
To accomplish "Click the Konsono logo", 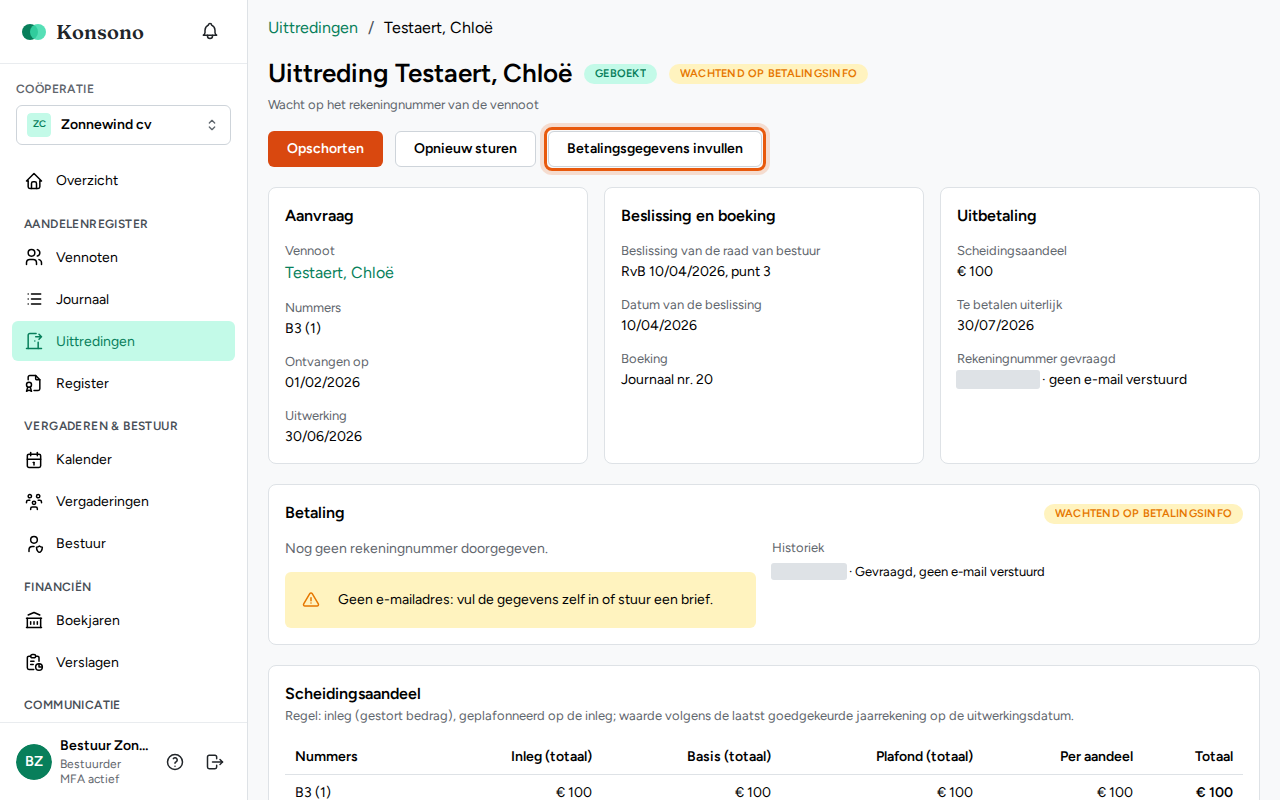I will (x=83, y=32).
